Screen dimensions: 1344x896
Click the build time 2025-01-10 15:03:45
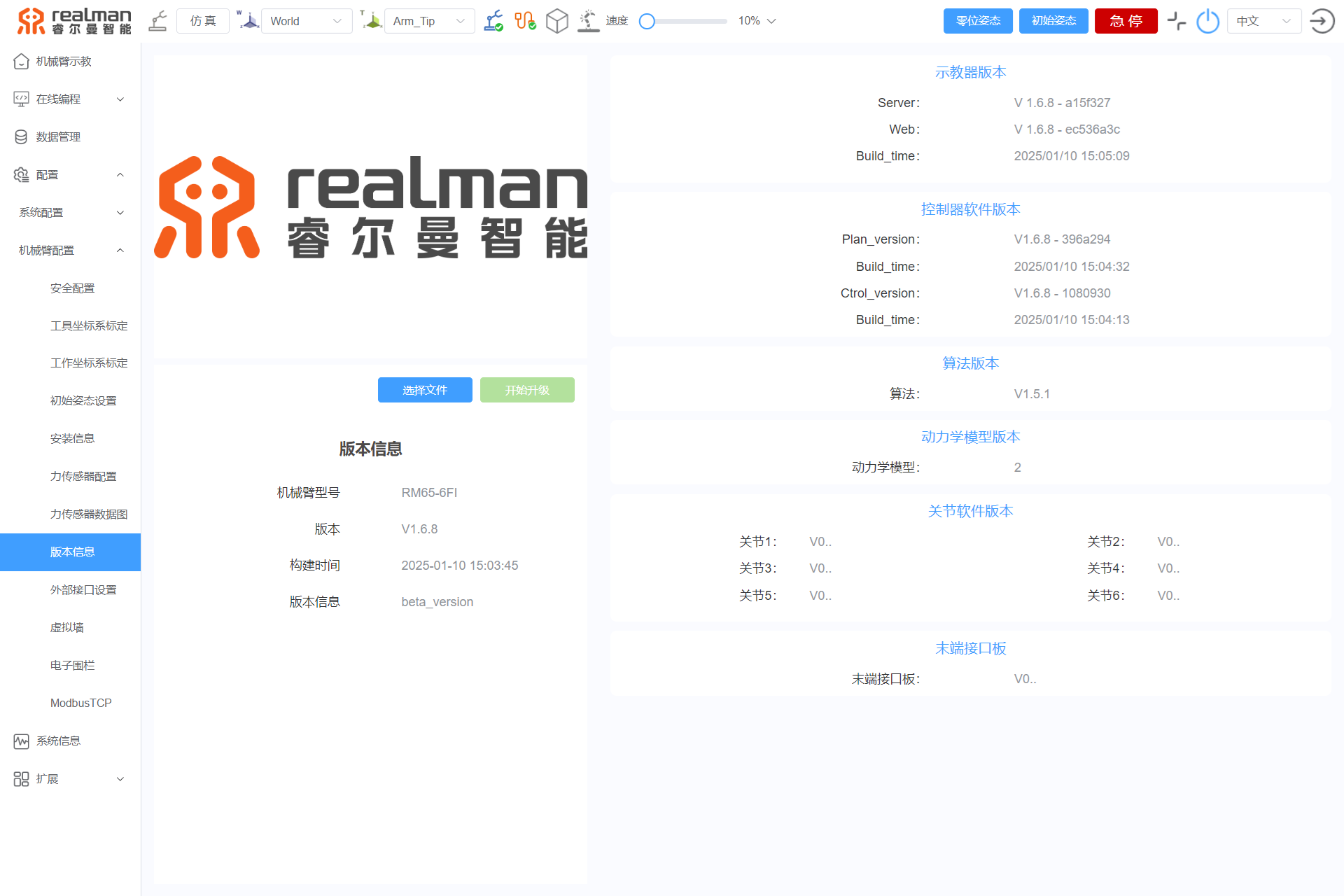coord(460,566)
